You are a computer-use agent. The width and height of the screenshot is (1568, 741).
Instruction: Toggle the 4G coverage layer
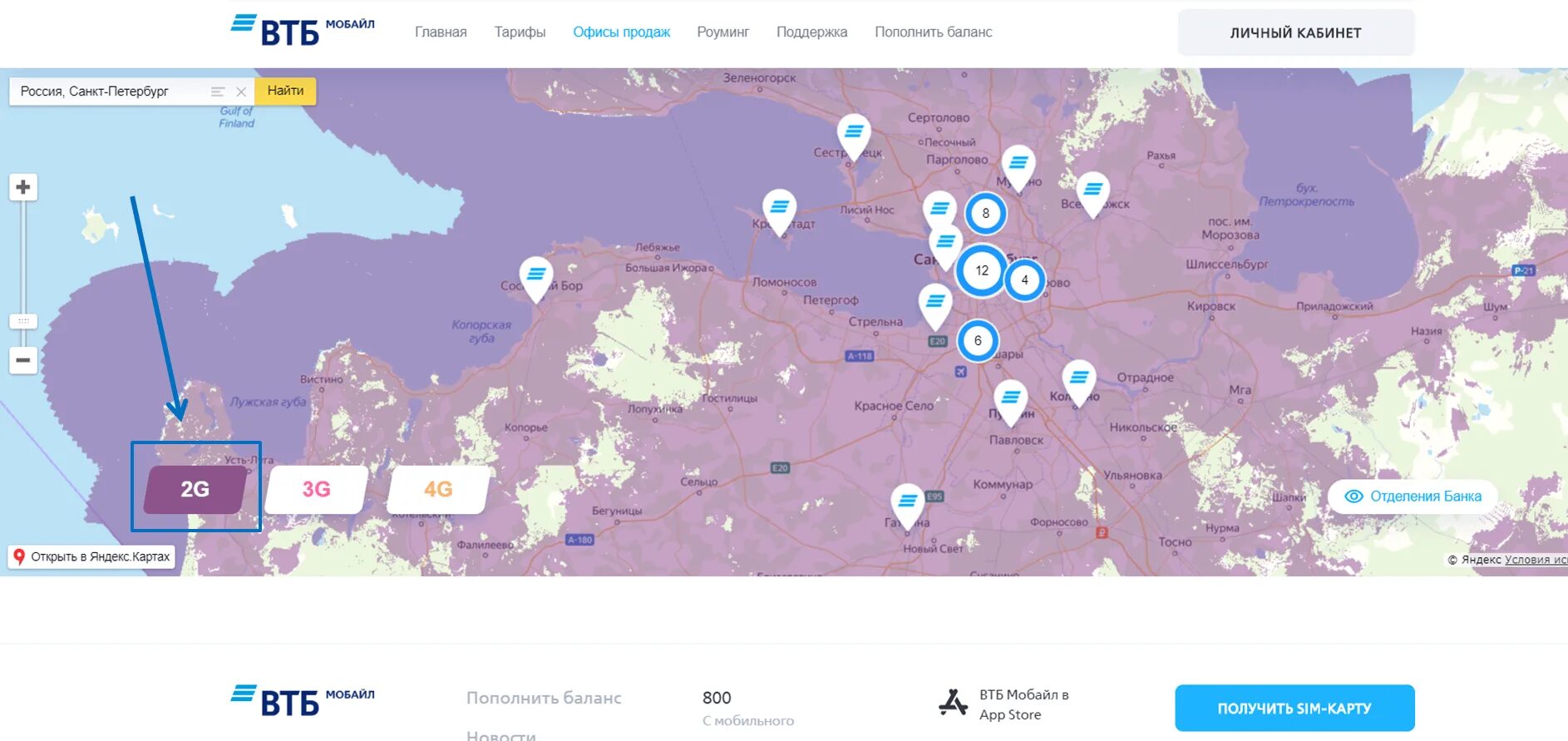click(438, 489)
